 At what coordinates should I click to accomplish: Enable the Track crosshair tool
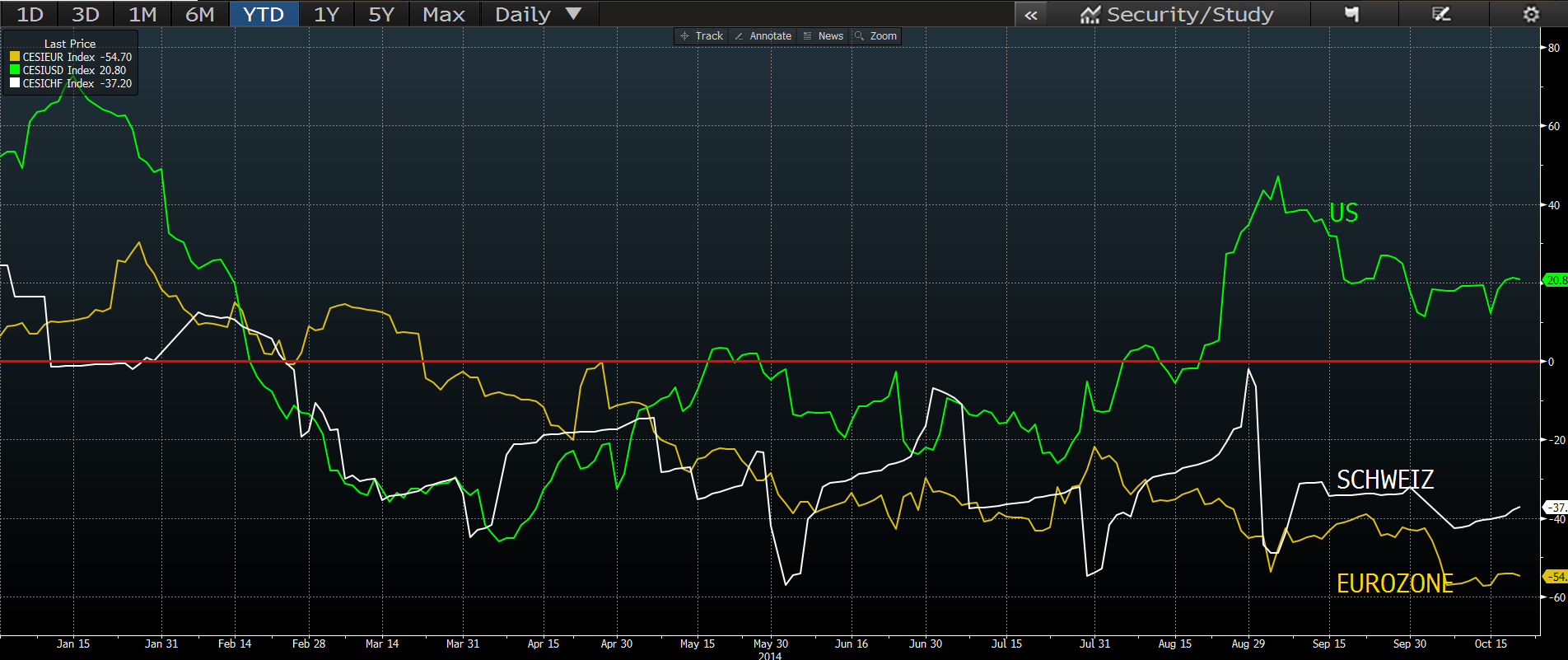coord(701,36)
